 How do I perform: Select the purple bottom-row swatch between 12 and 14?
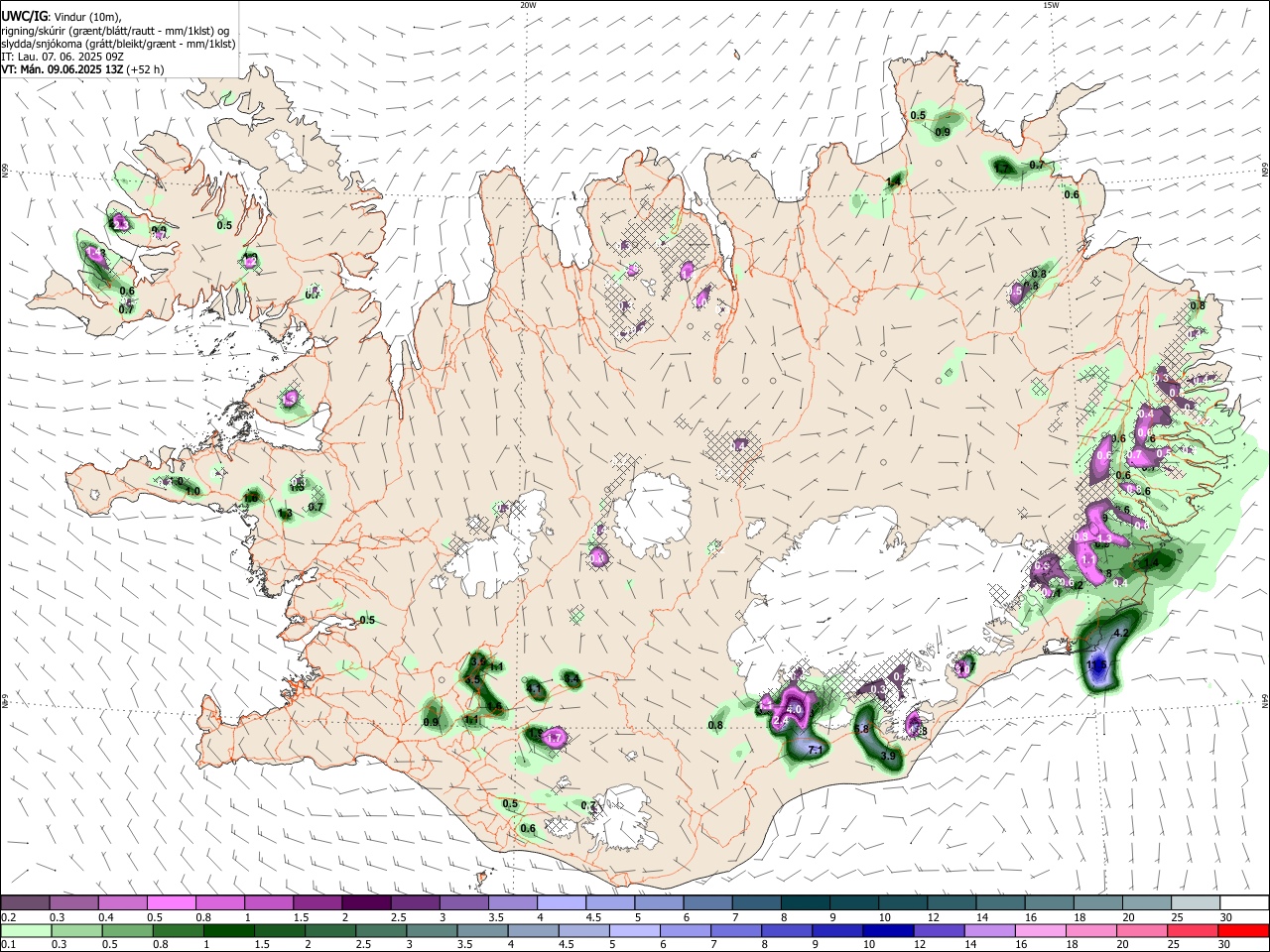coord(937,930)
